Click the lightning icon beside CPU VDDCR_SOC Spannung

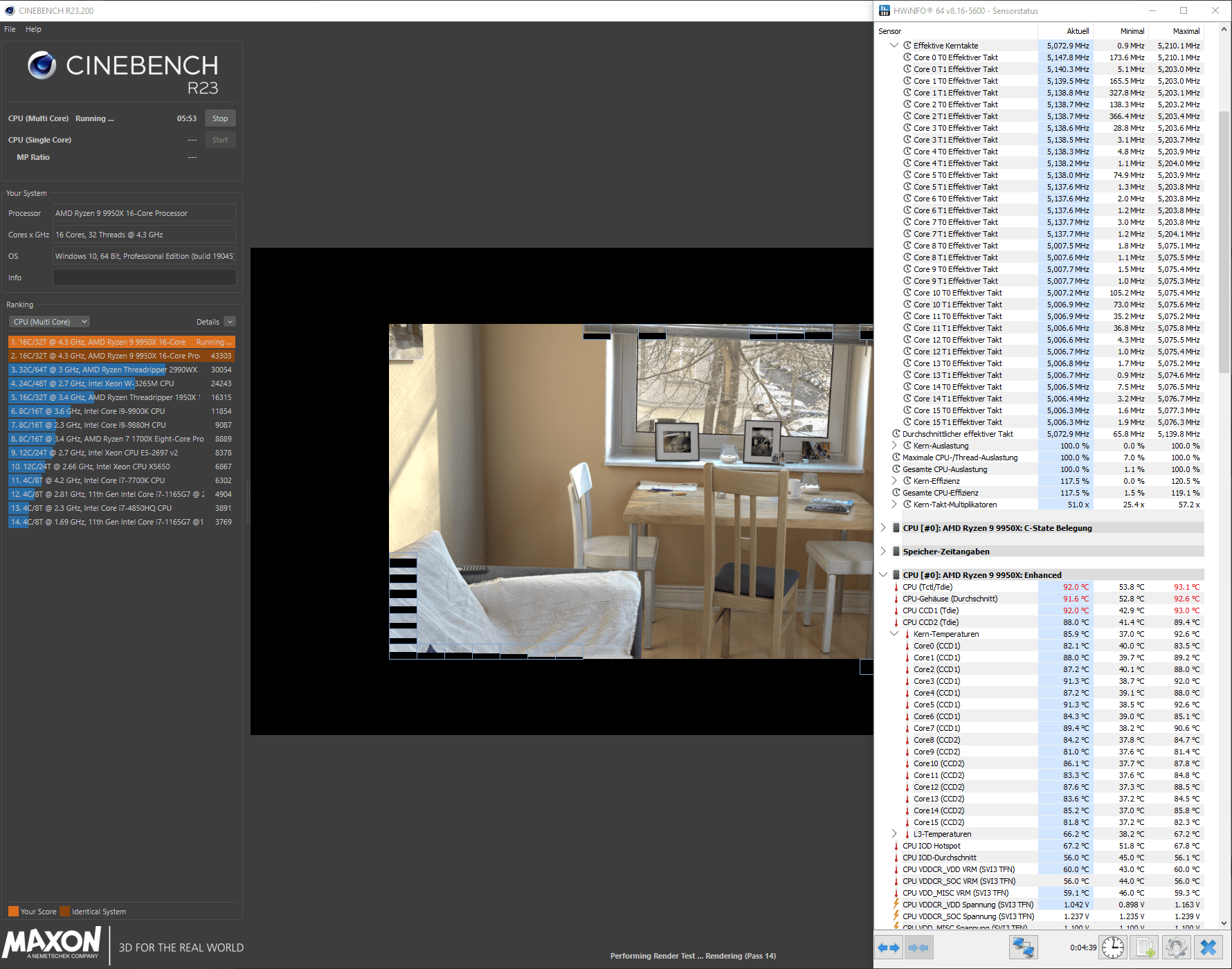[x=896, y=916]
